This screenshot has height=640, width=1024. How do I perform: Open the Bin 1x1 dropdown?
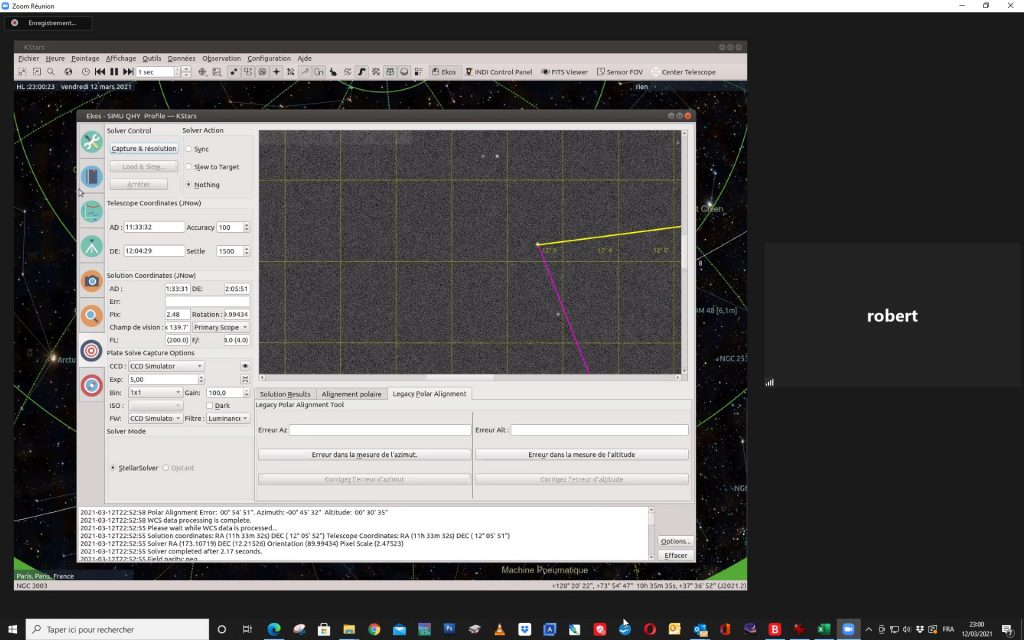tap(155, 392)
